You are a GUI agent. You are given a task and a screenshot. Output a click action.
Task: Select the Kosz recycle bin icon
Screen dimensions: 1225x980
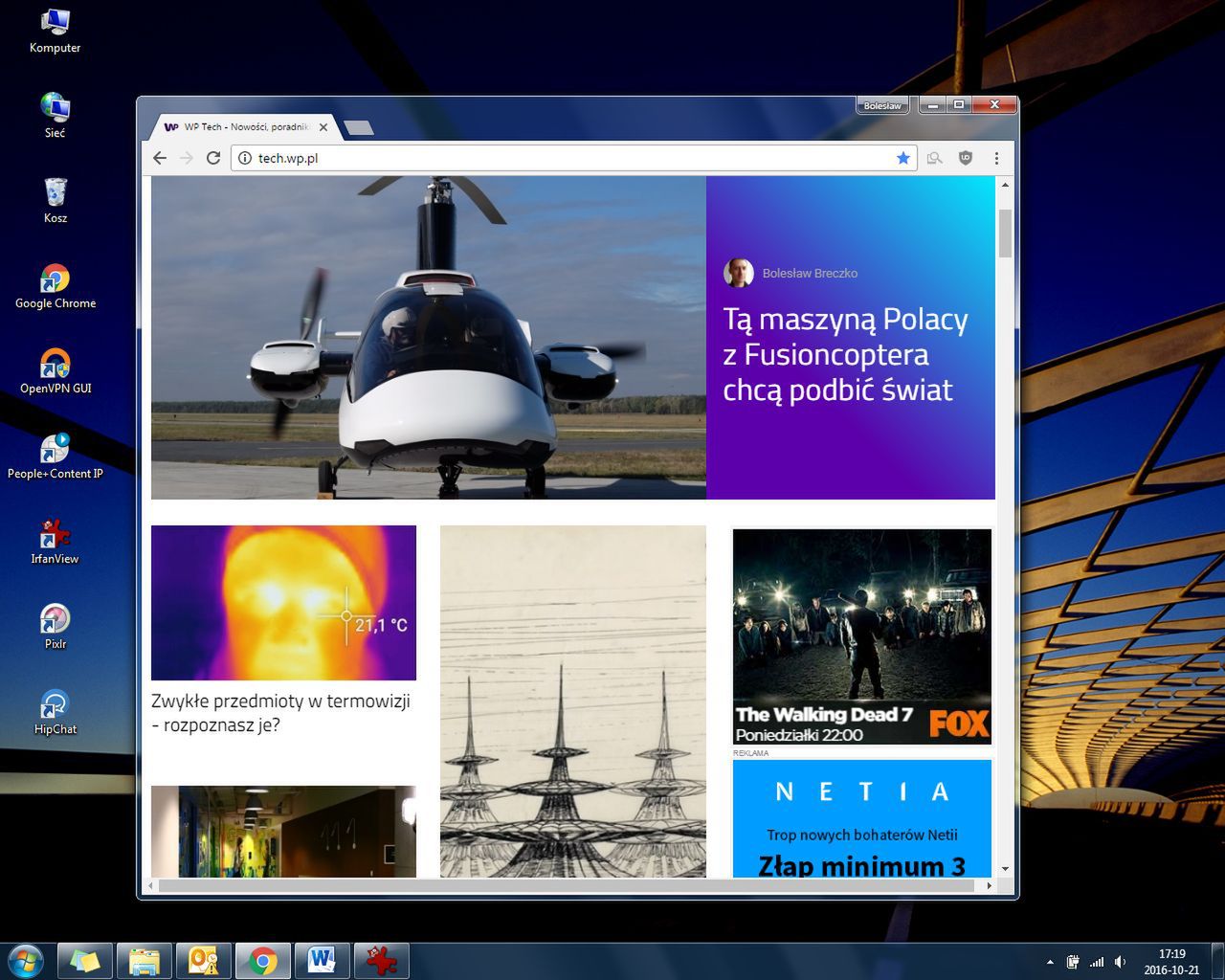[x=55, y=201]
